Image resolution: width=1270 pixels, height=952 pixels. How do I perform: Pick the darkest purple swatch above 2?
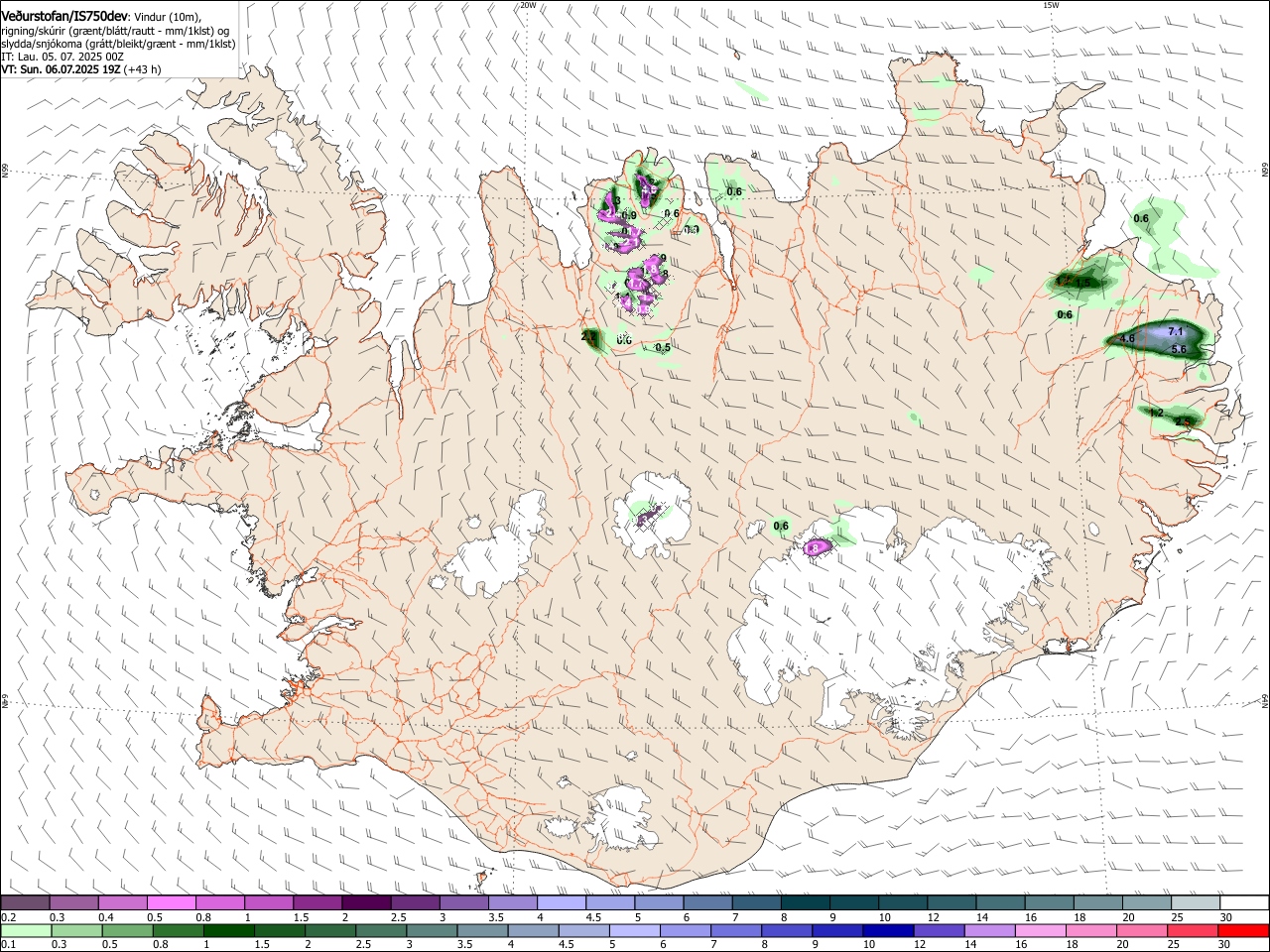pyautogui.click(x=366, y=903)
